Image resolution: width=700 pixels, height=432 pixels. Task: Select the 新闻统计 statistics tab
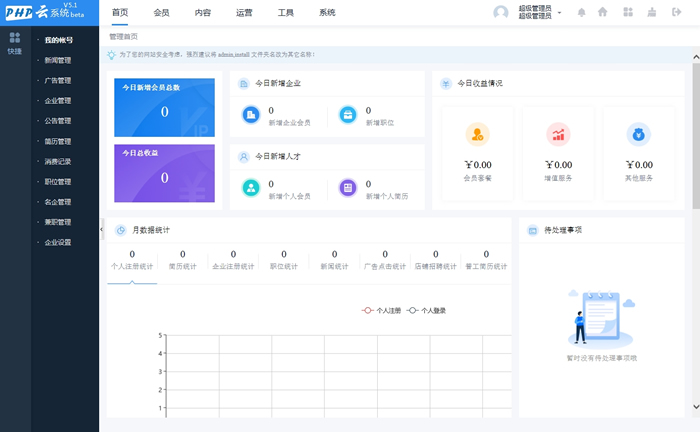coord(334,261)
